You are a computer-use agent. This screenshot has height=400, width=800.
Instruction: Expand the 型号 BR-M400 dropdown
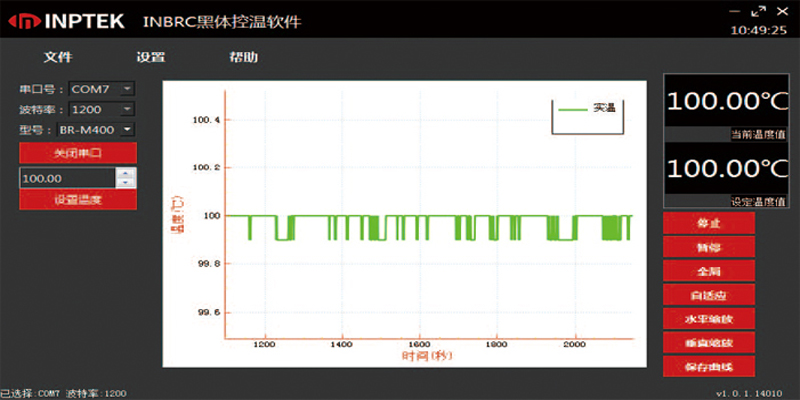127,130
